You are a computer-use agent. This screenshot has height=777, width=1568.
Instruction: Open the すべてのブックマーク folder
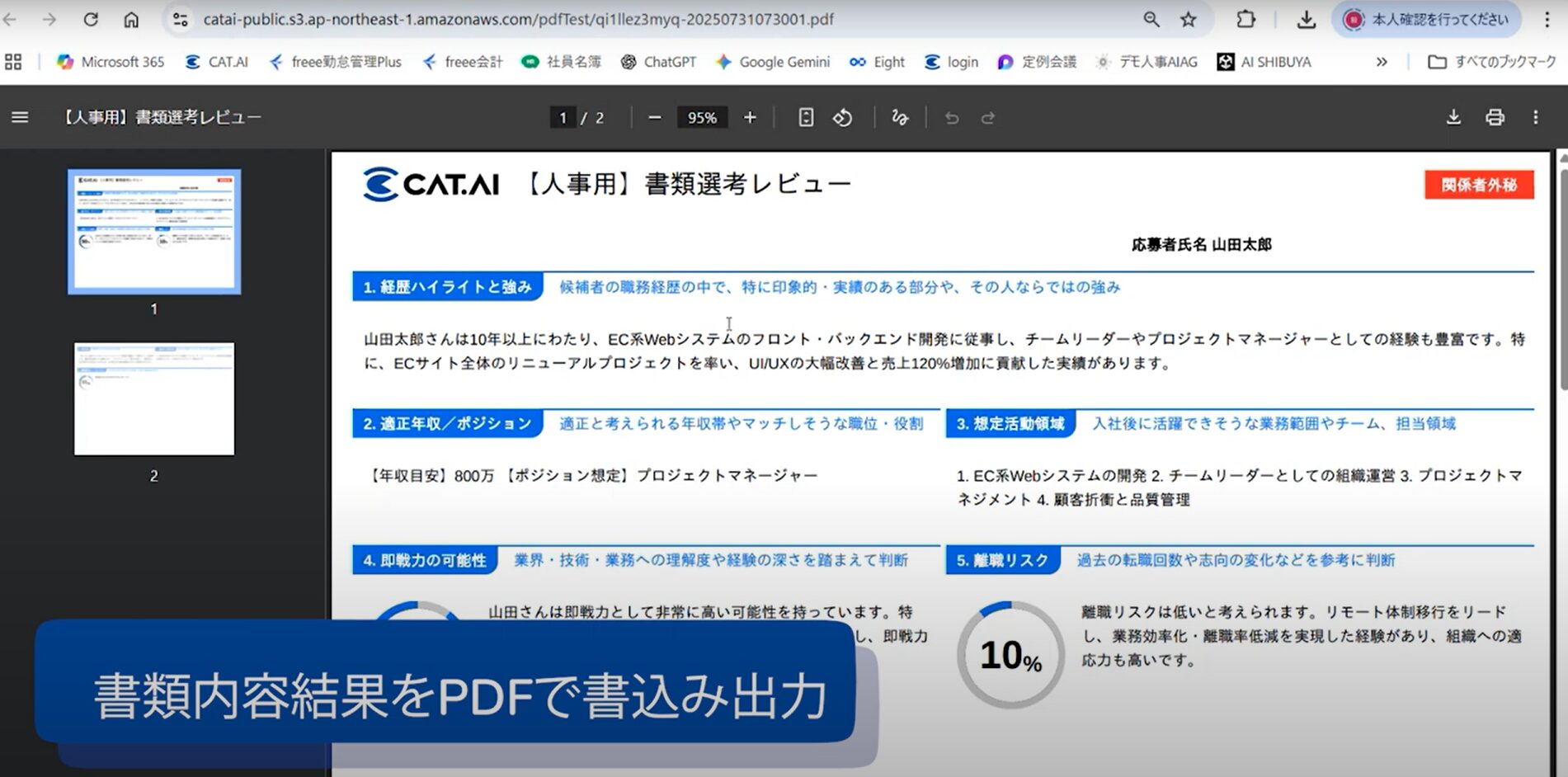pyautogui.click(x=1491, y=62)
